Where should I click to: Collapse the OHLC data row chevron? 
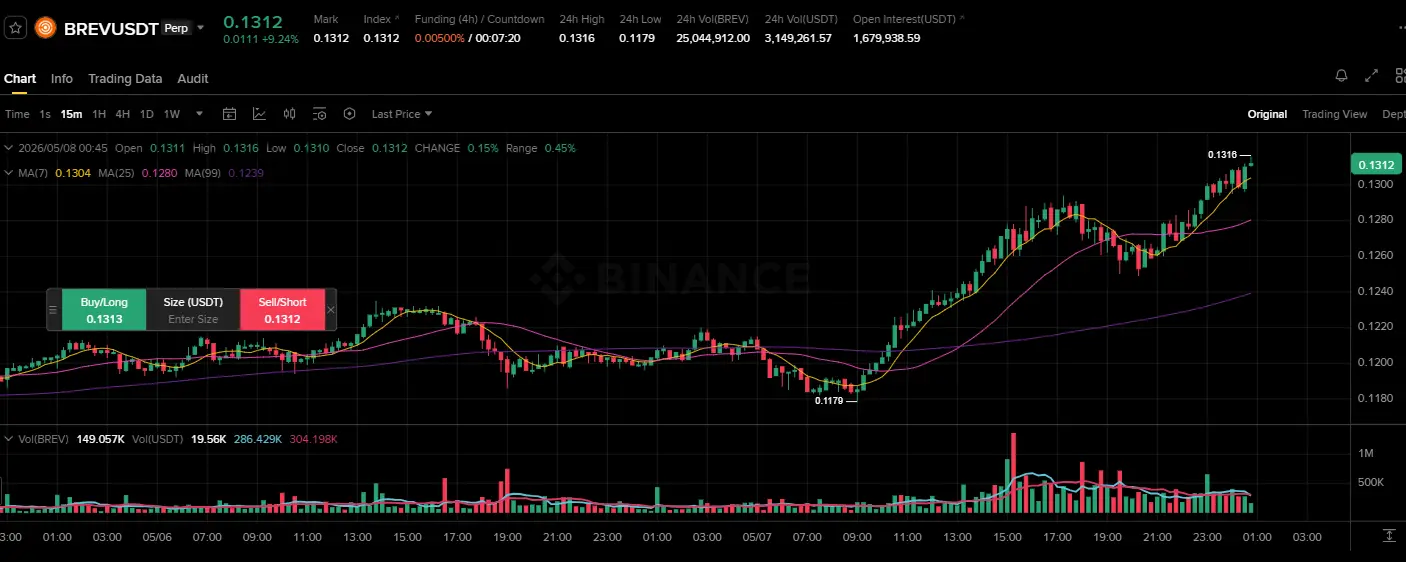(x=9, y=148)
